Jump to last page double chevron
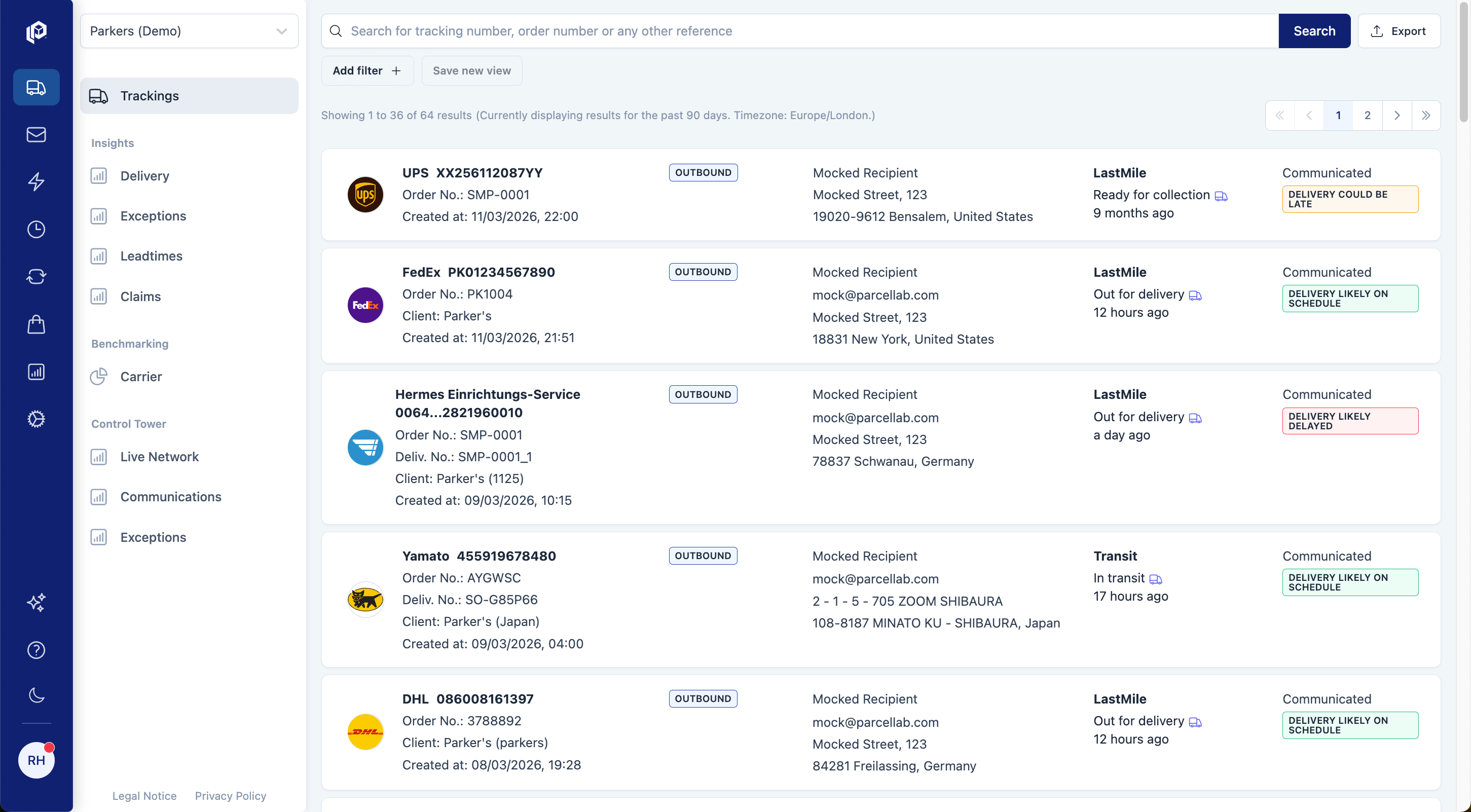This screenshot has width=1471, height=812. click(1425, 116)
